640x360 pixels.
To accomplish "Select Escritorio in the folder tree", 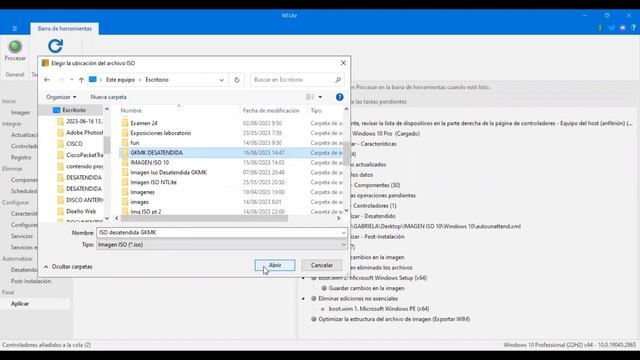I will click(74, 110).
